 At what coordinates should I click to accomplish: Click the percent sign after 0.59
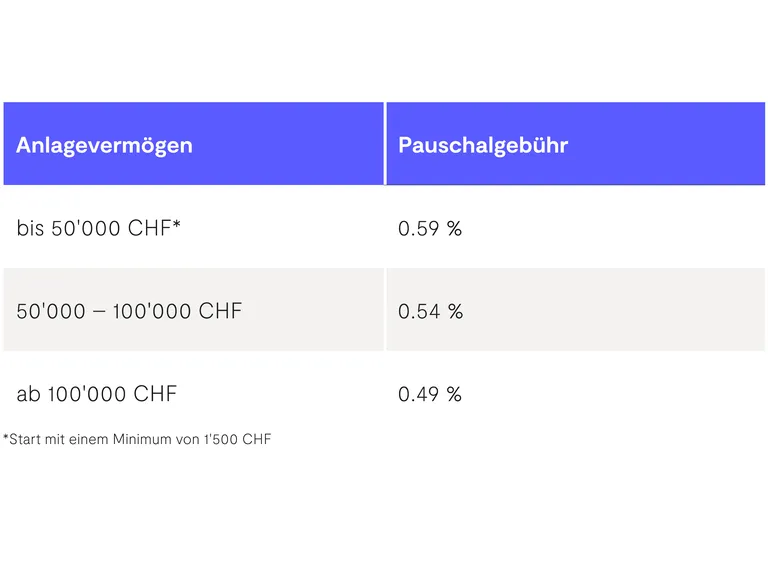click(454, 228)
